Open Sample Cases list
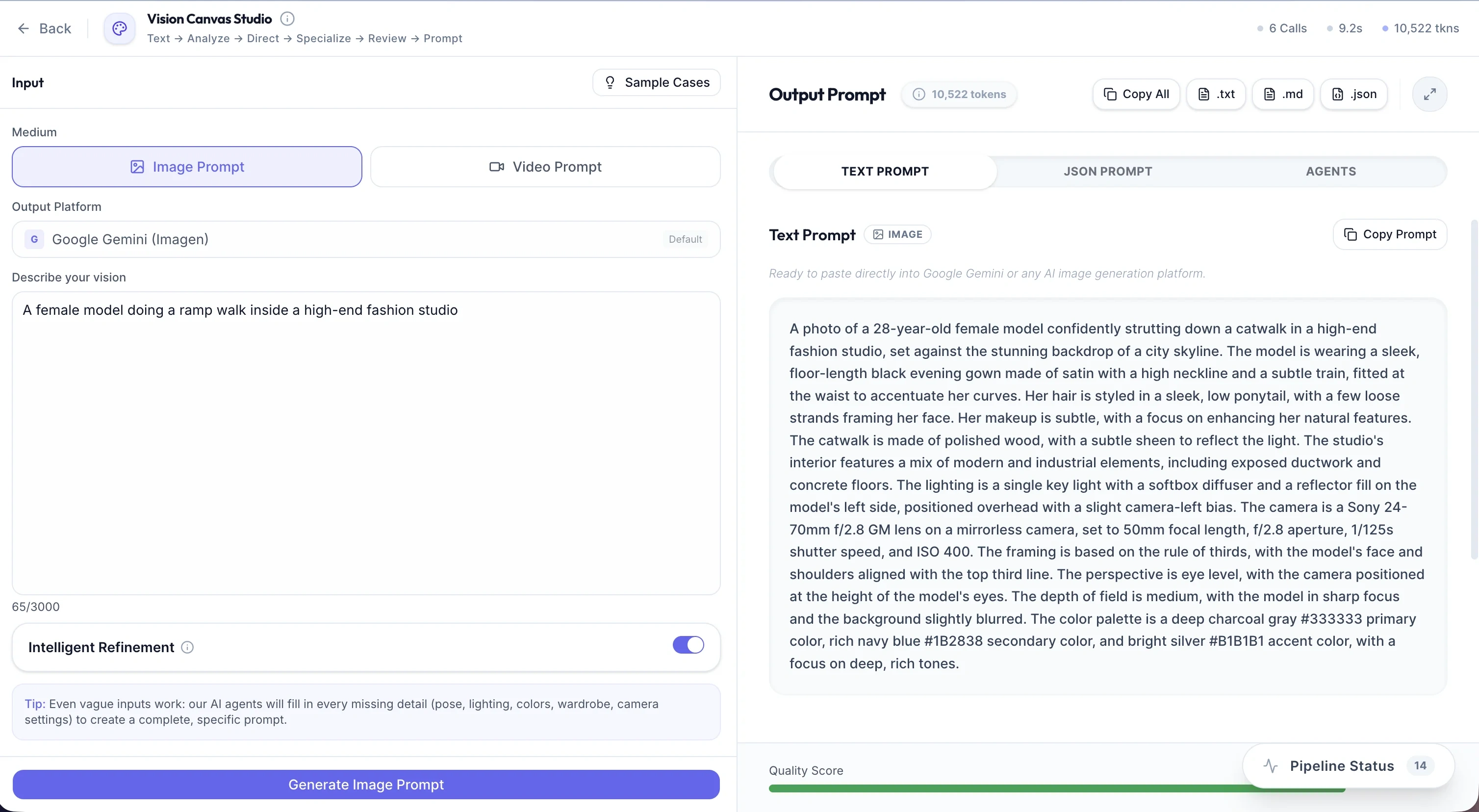This screenshot has width=1479, height=812. pyautogui.click(x=656, y=83)
